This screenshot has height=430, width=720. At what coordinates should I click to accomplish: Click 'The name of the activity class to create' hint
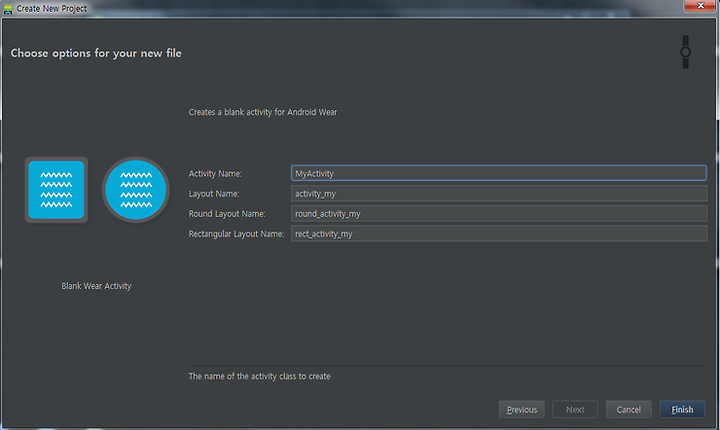point(259,376)
